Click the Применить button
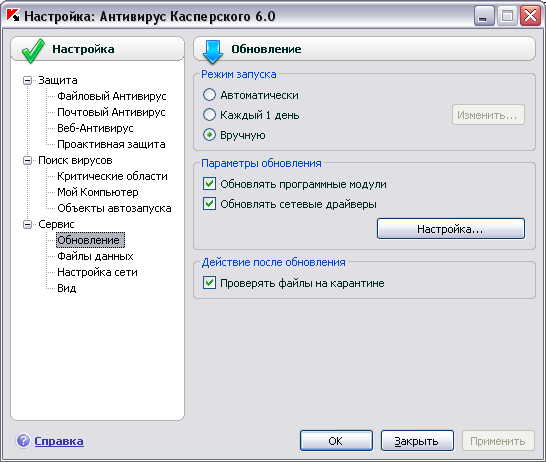This screenshot has height=462, width=546. (x=498, y=441)
